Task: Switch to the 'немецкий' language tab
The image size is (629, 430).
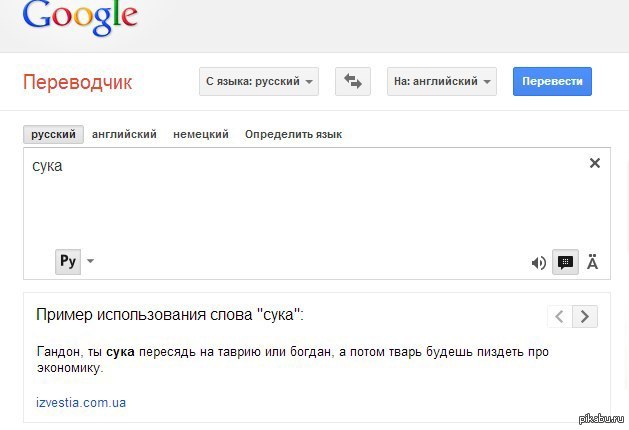Action: click(200, 134)
